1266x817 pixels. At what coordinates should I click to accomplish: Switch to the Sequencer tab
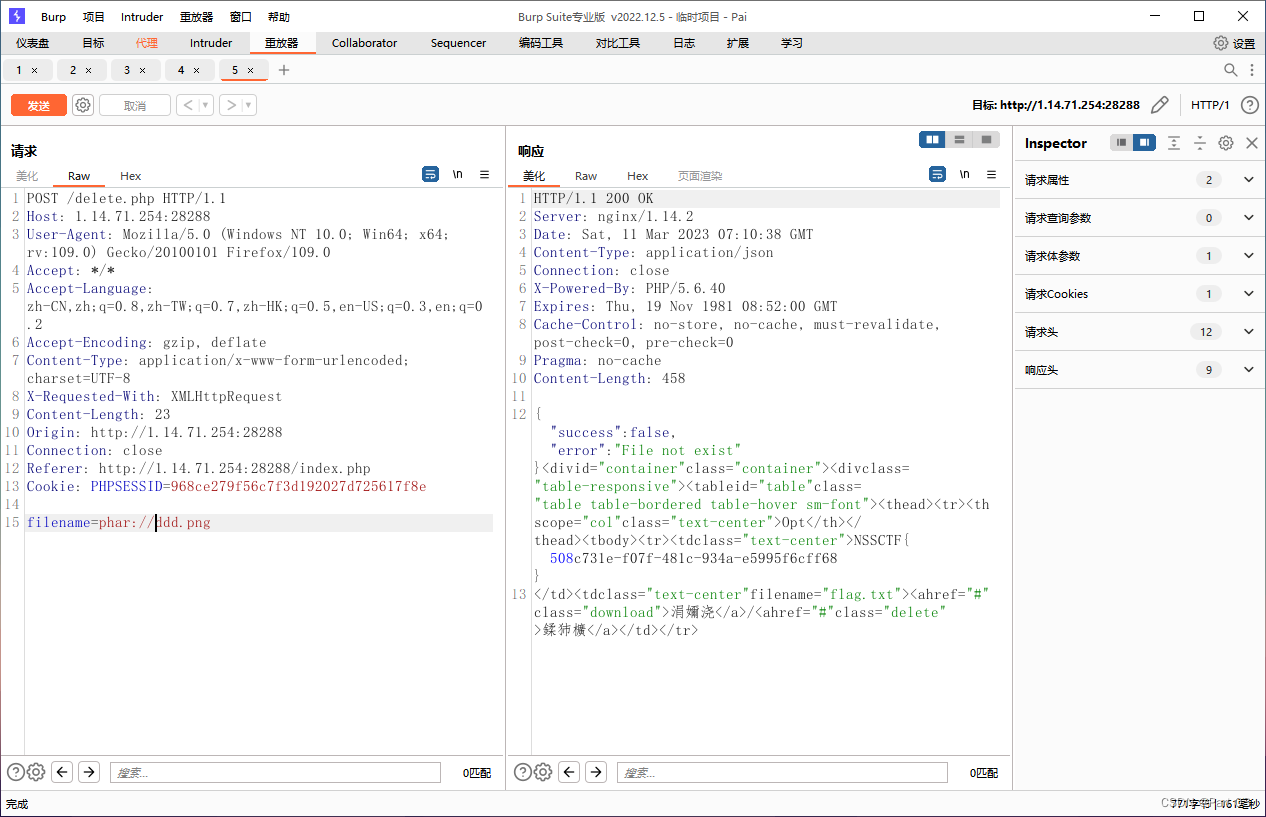pos(458,43)
